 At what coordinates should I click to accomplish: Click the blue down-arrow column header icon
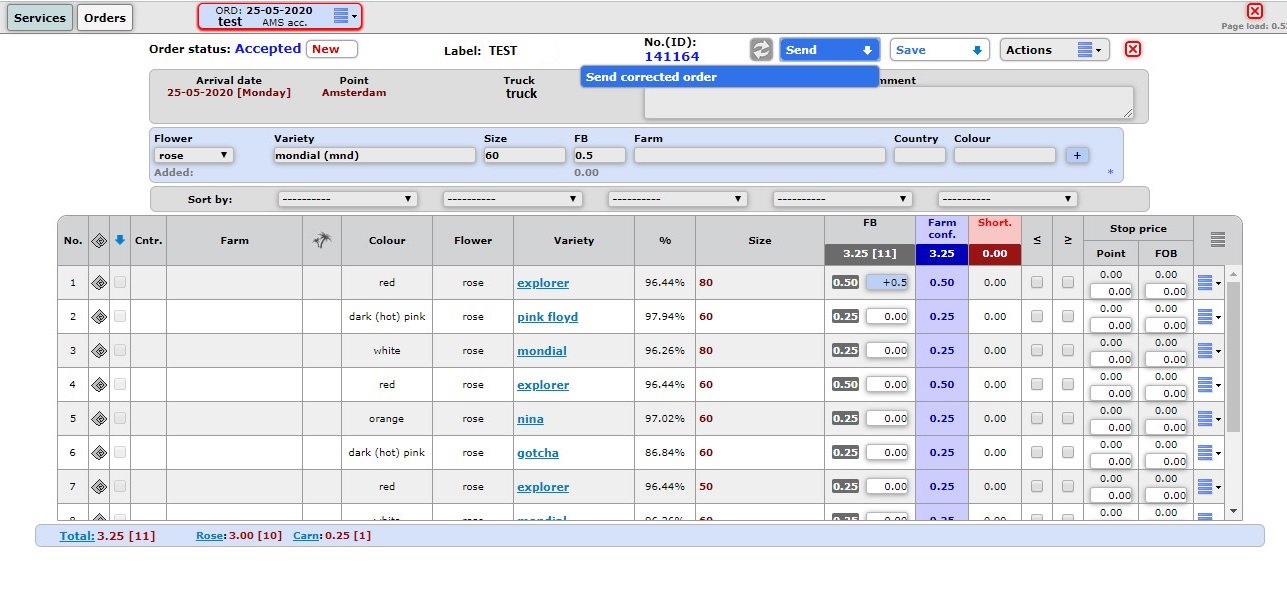coord(120,240)
